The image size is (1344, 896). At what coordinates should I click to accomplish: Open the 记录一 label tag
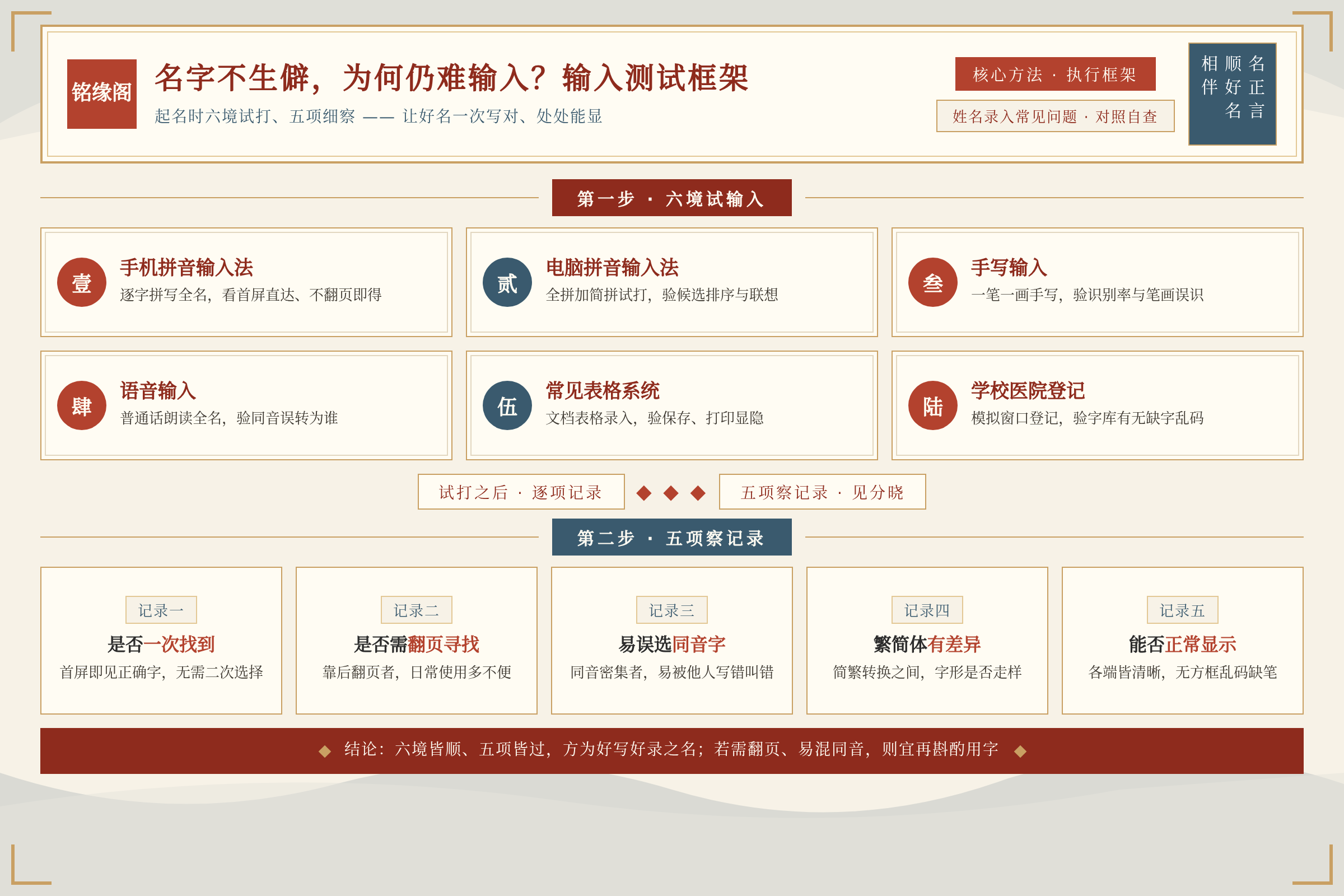click(x=161, y=610)
